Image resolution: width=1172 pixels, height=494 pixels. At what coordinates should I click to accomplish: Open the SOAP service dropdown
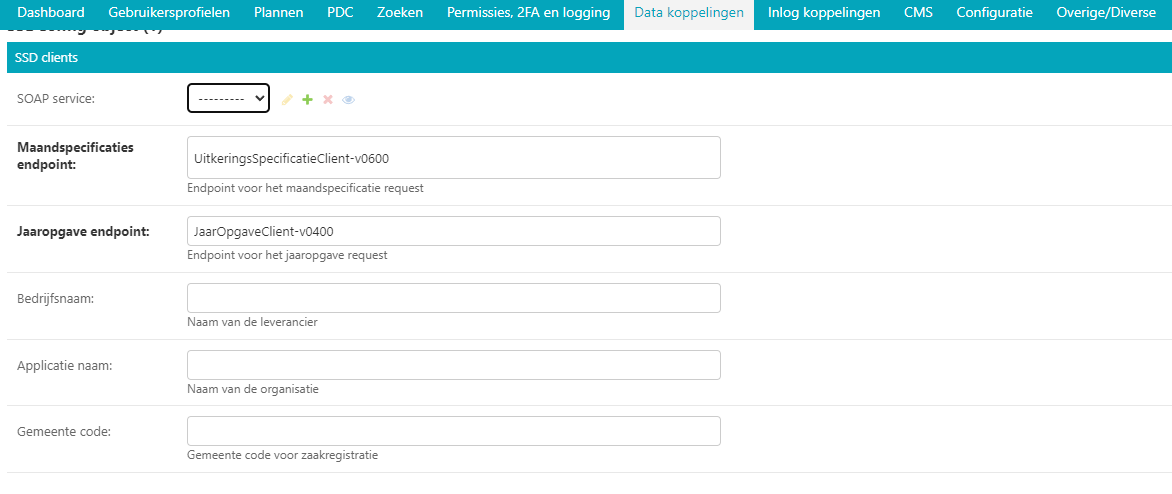point(228,98)
